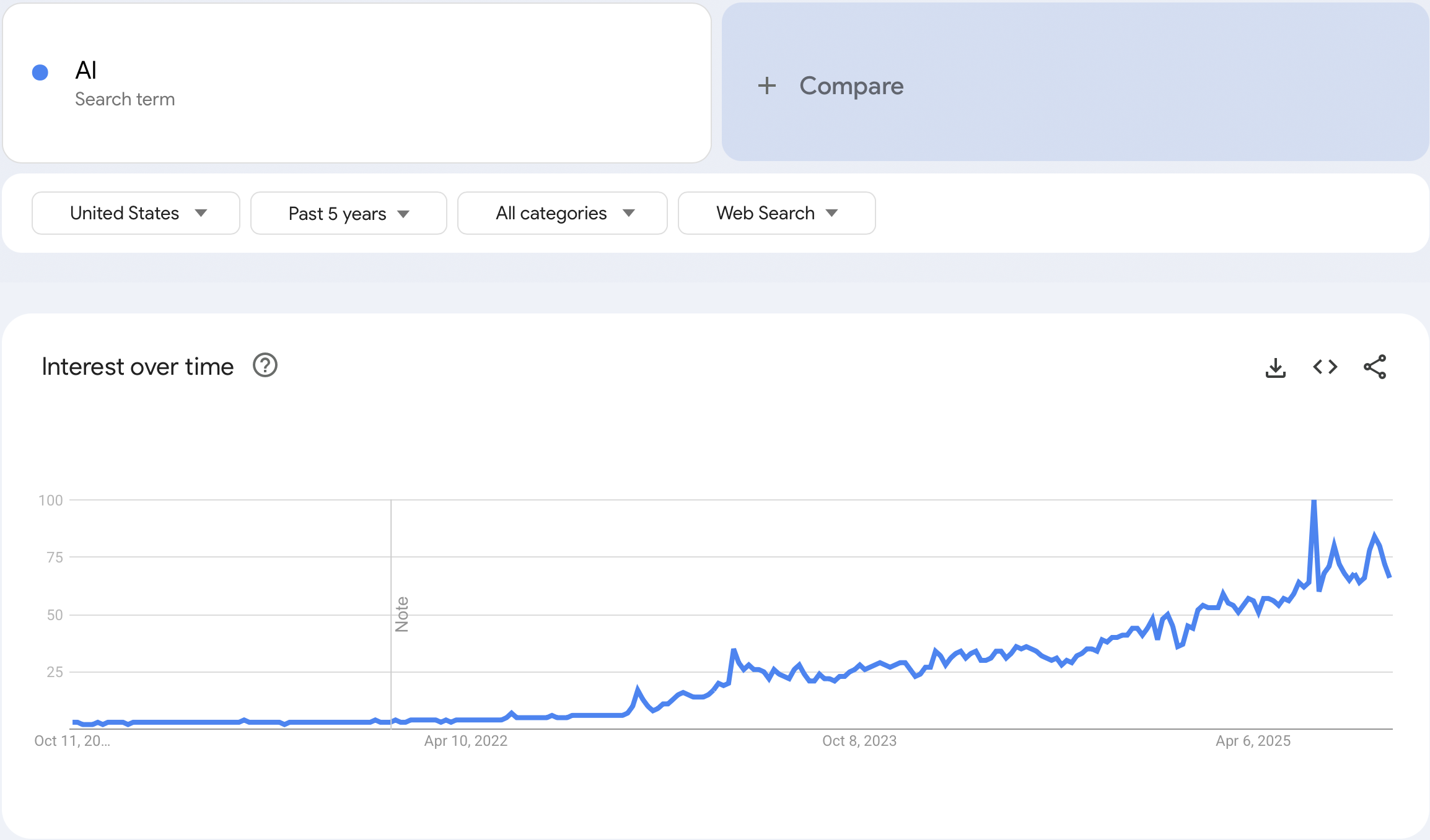Change the Web Search type dropdown
The width and height of the screenshot is (1430, 840).
coord(776,213)
